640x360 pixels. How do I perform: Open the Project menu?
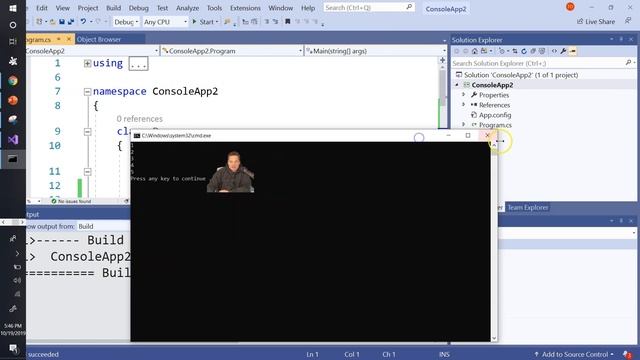click(x=88, y=8)
